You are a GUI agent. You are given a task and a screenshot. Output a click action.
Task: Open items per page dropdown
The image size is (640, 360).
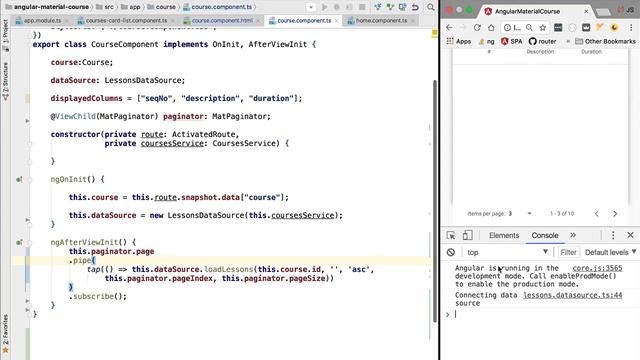coord(520,213)
